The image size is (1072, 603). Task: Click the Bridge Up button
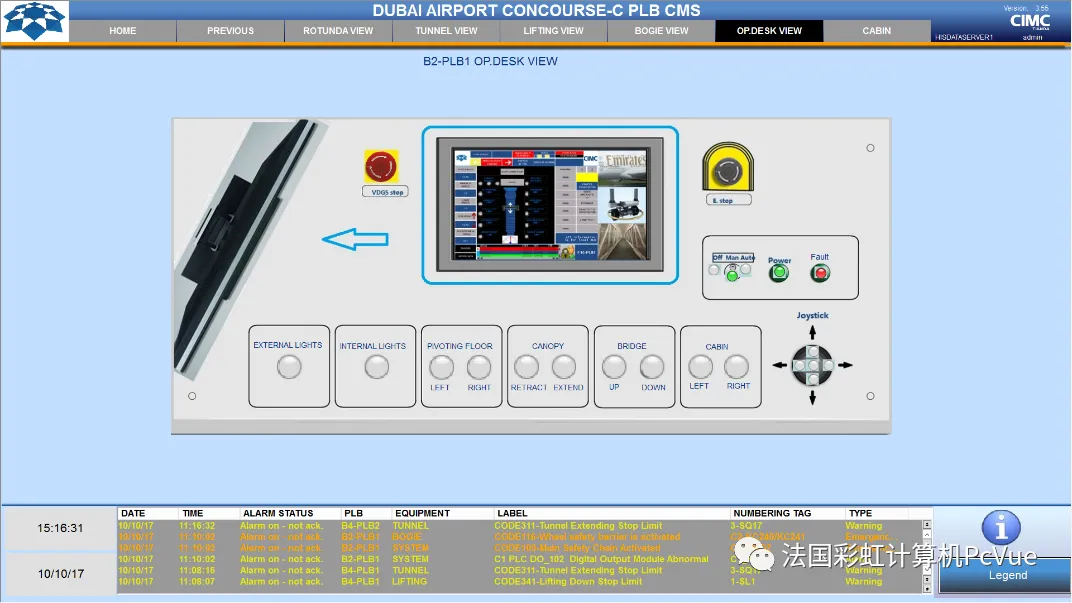click(x=614, y=367)
